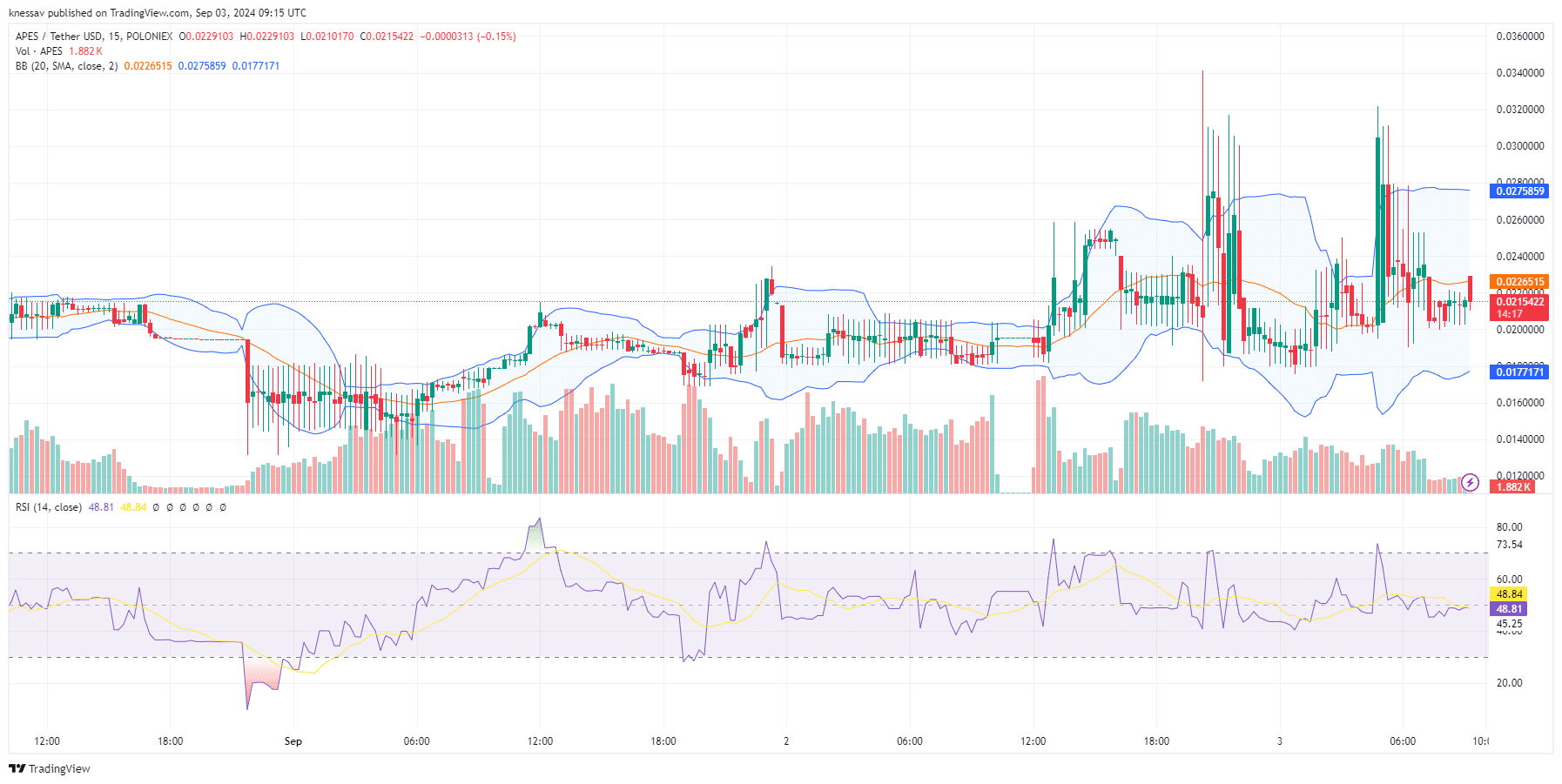Click the orange 0.0226515 price axis tag
The width and height of the screenshot is (1562, 784).
pyautogui.click(x=1520, y=282)
